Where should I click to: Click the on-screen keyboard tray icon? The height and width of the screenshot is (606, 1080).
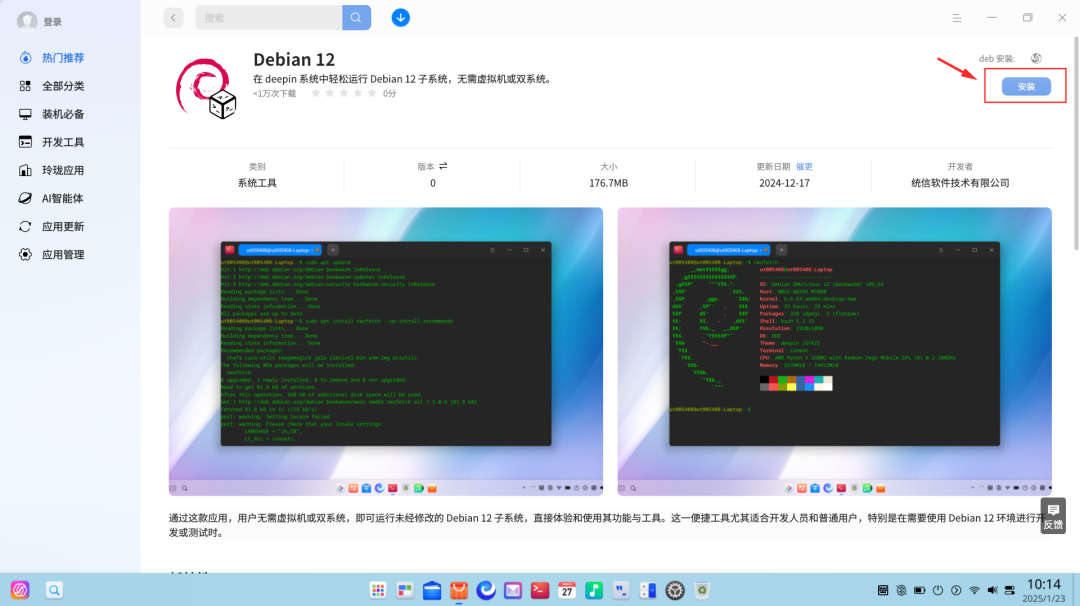[x=883, y=590]
